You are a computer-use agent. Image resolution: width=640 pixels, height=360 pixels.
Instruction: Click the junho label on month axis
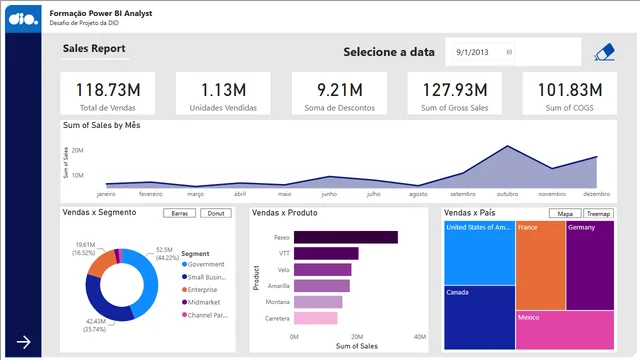[329, 194]
